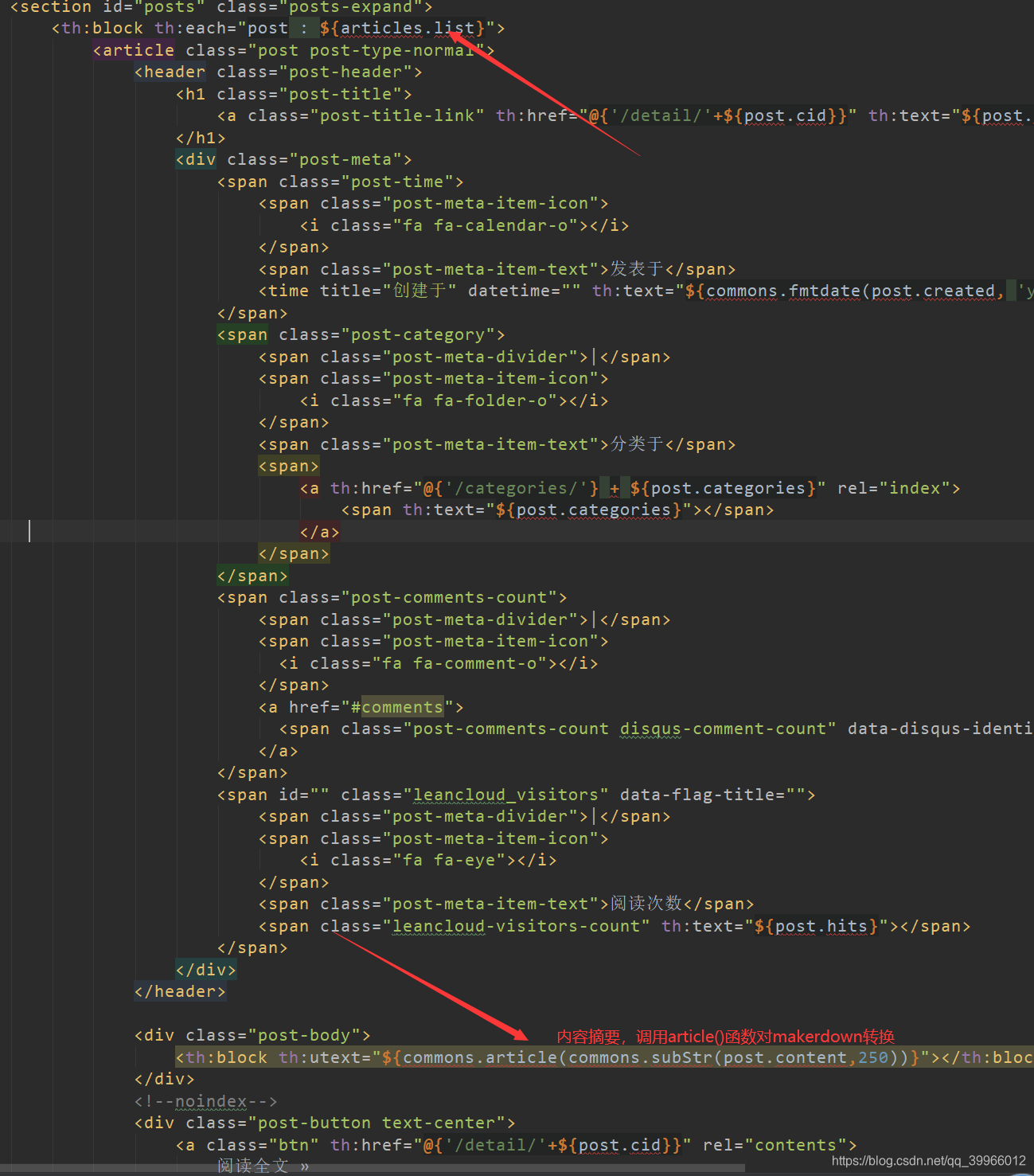Click the "fa fa-folder-o" icon class
The image size is (1034, 1176).
(x=475, y=400)
